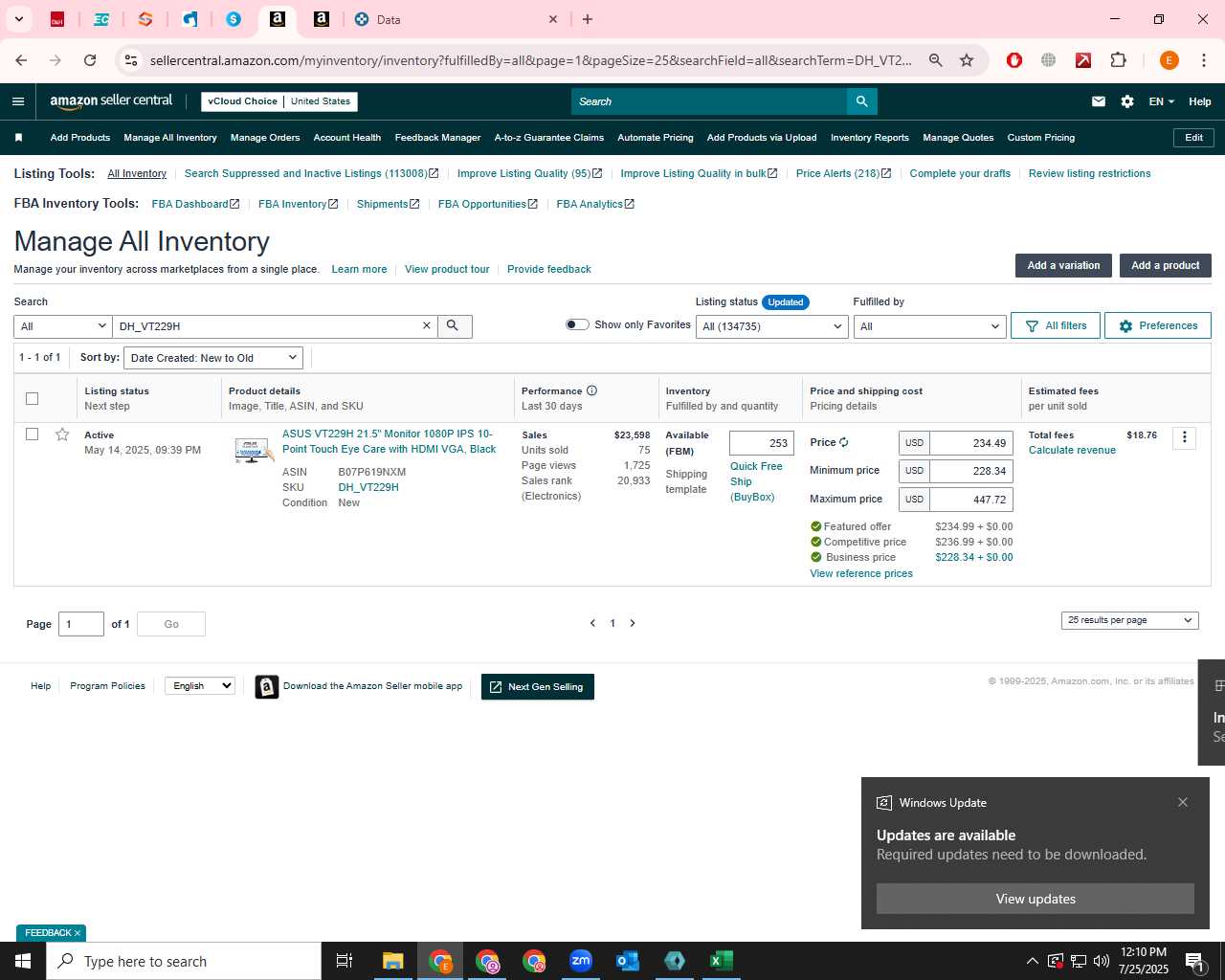Click the Minimum price 228.34 field
This screenshot has width=1225, height=980.
click(x=971, y=471)
